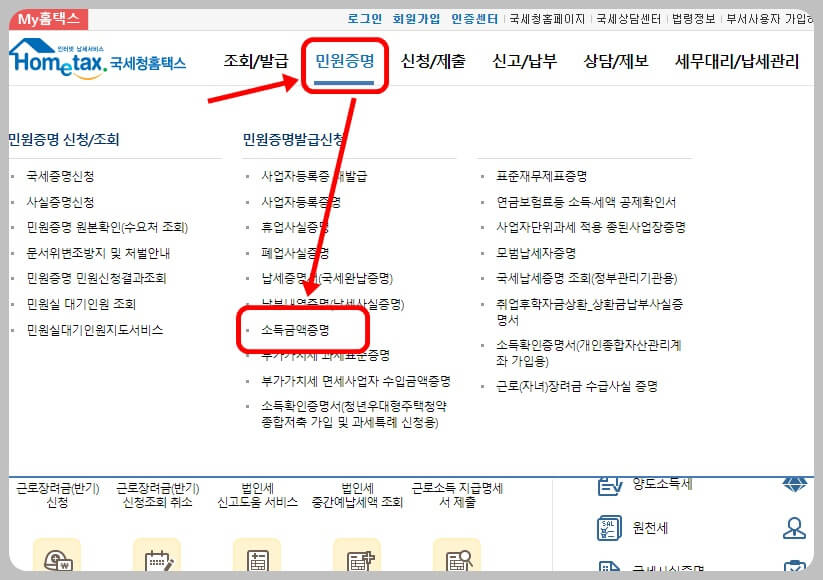The height and width of the screenshot is (580, 823).
Task: Click the 원천세 text
Action: click(650, 528)
